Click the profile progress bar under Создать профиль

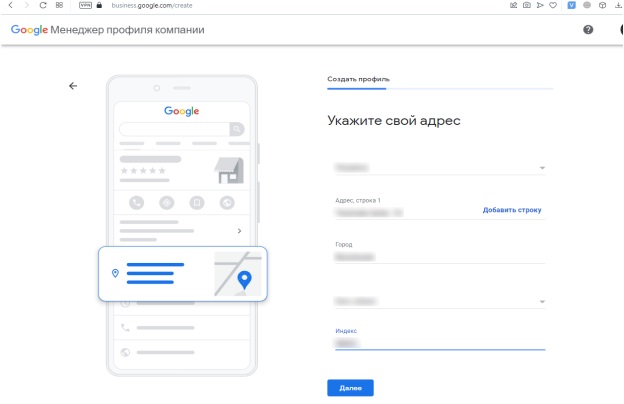pos(440,89)
